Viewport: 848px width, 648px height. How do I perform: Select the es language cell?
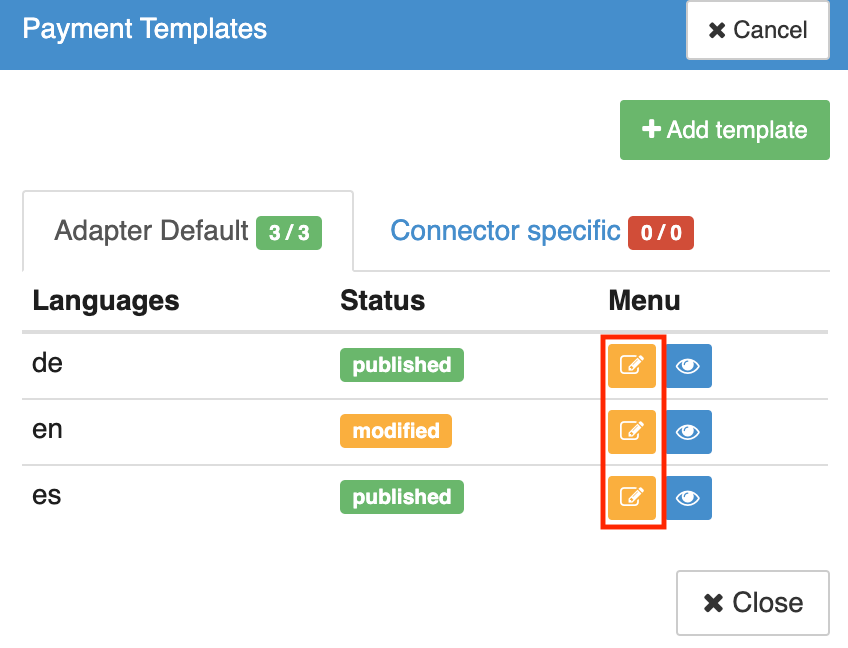click(x=47, y=495)
